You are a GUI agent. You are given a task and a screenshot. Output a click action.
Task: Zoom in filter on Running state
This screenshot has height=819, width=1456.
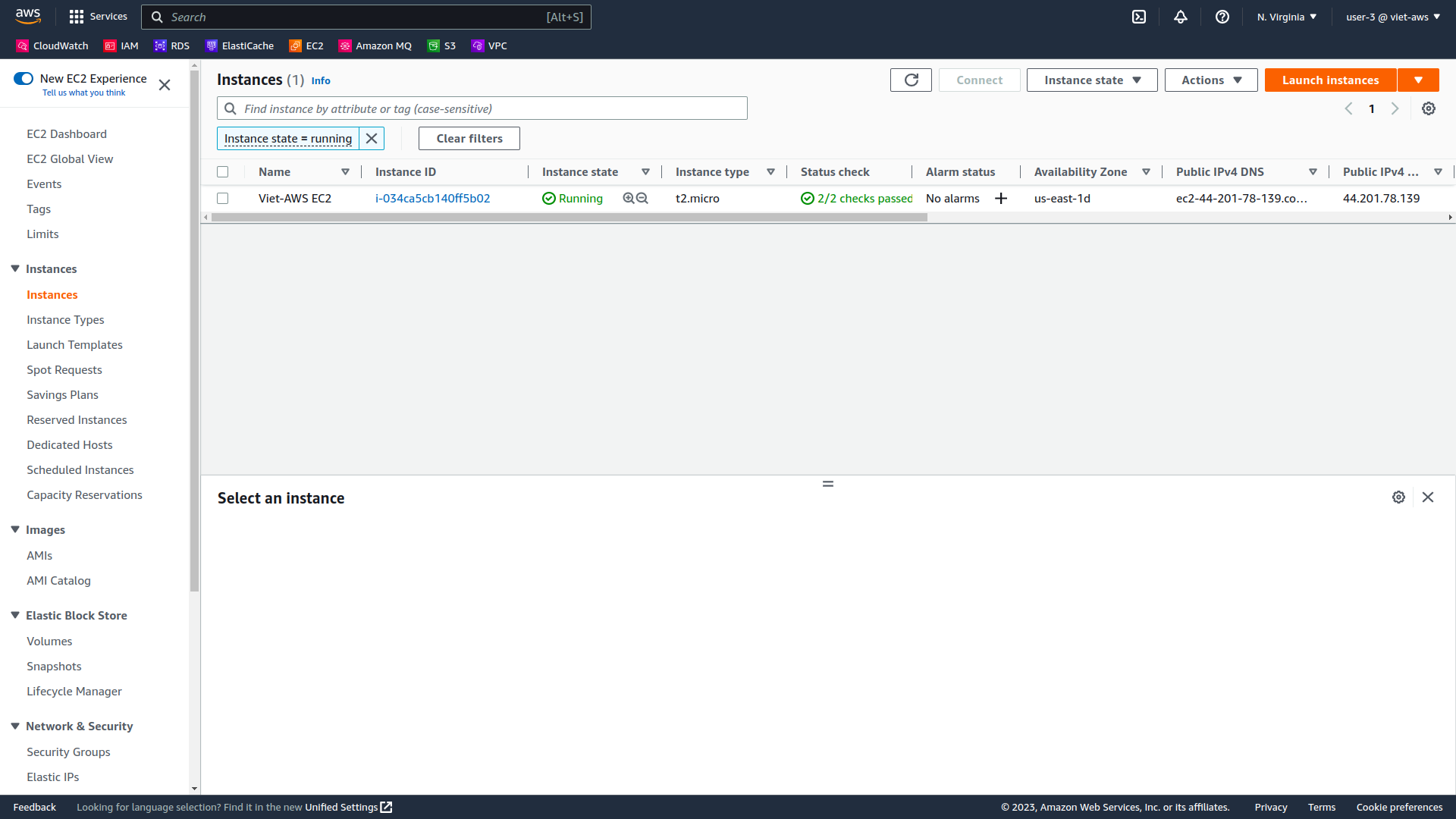point(628,198)
